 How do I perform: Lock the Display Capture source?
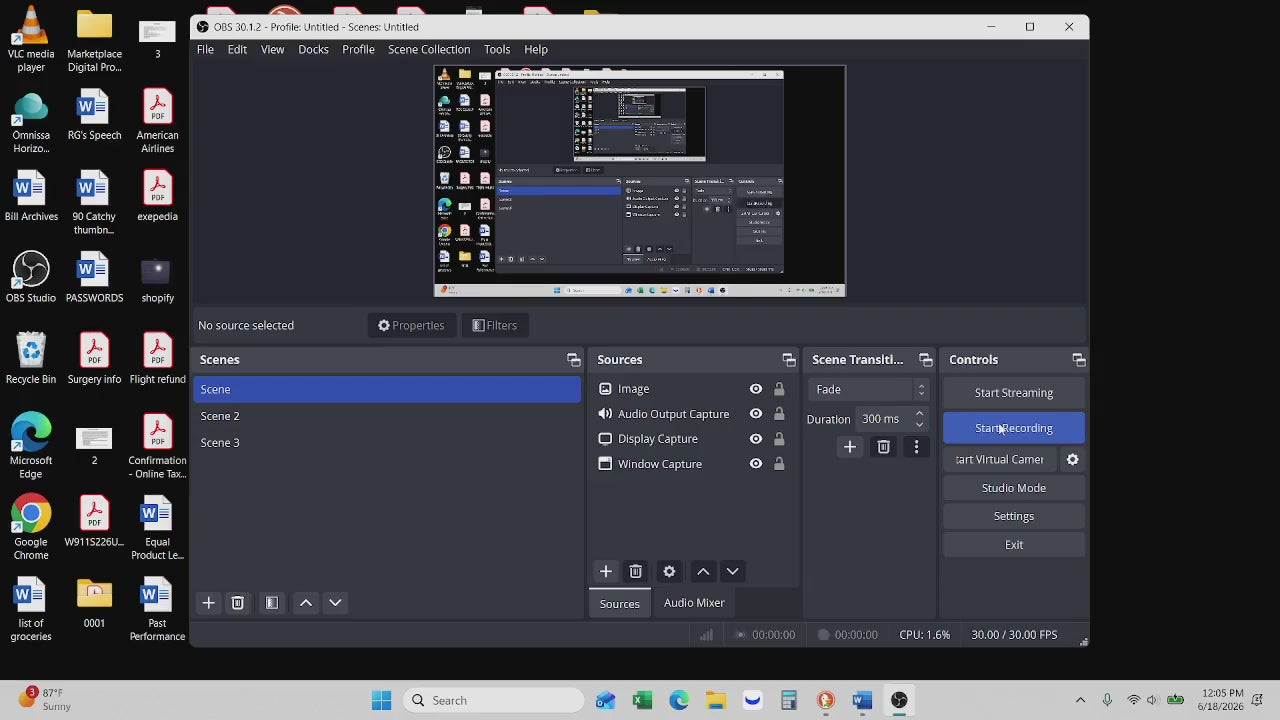[x=779, y=439]
